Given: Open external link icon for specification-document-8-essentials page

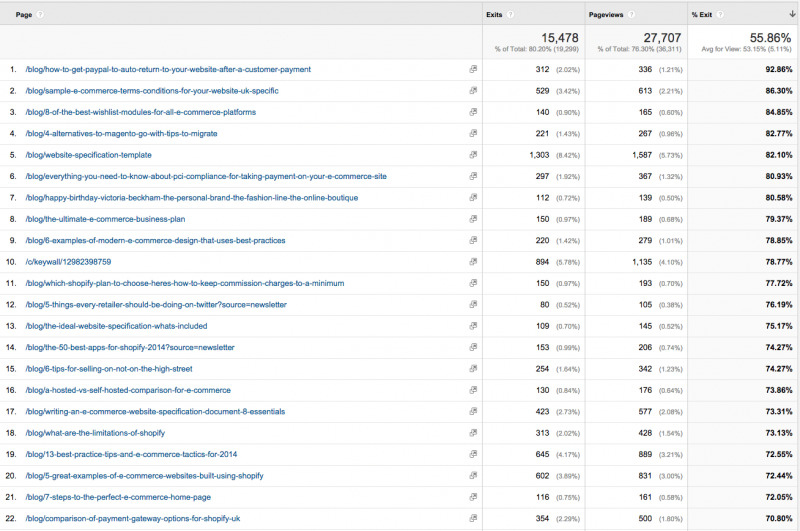Looking at the screenshot, I should [473, 411].
